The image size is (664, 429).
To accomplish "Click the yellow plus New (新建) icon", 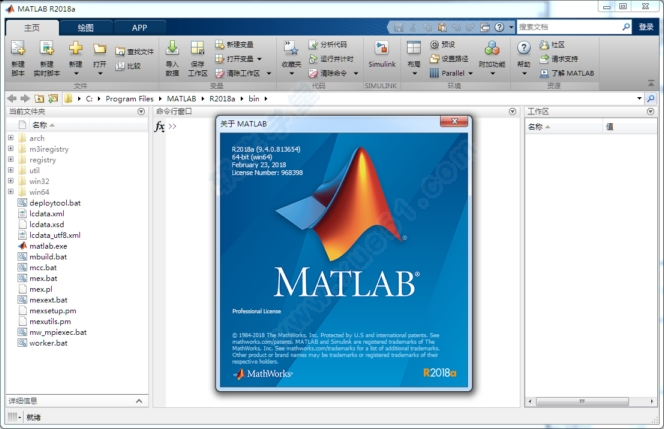I will [x=75, y=48].
